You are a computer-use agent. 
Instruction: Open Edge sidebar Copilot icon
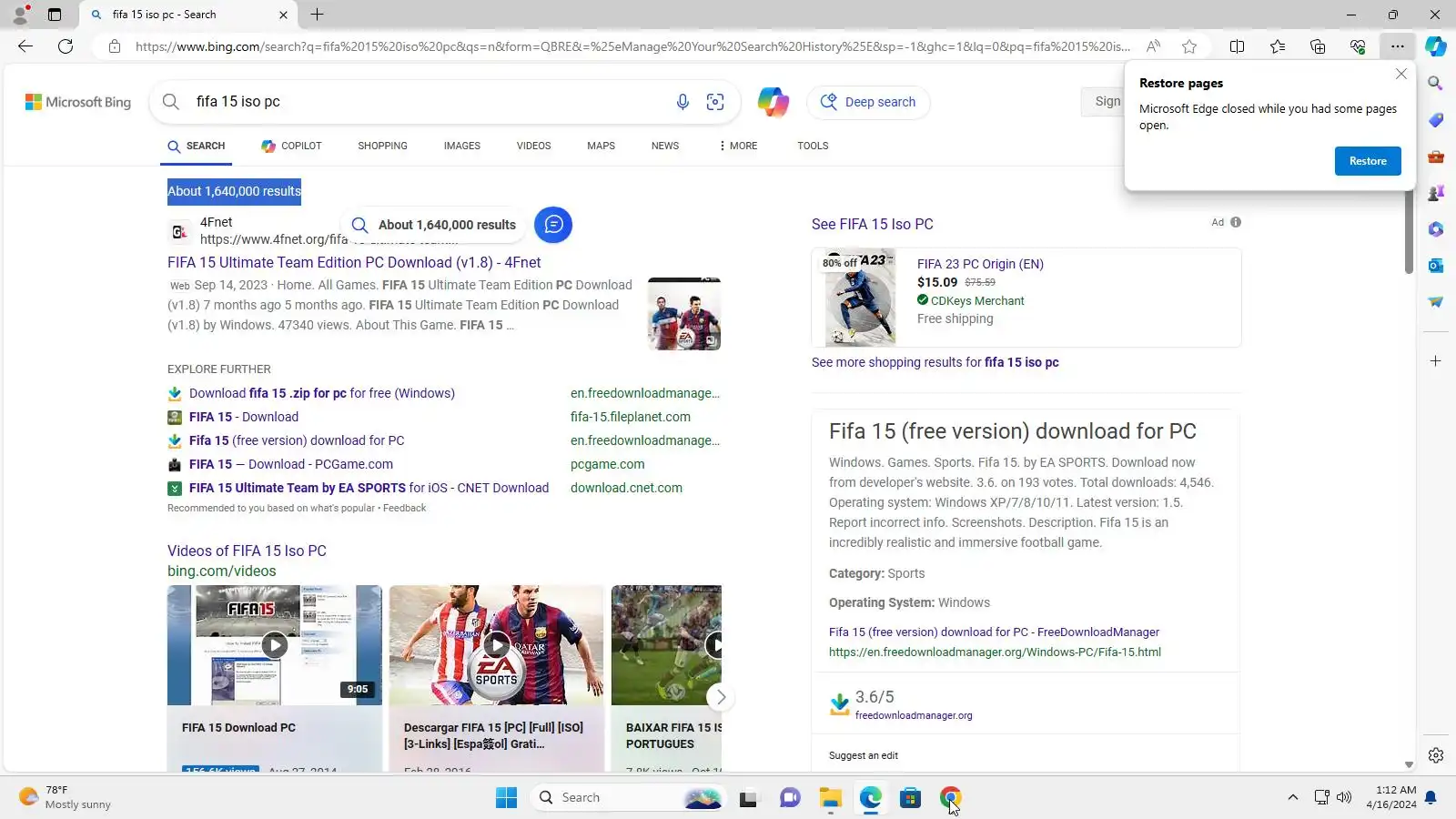[x=1436, y=46]
